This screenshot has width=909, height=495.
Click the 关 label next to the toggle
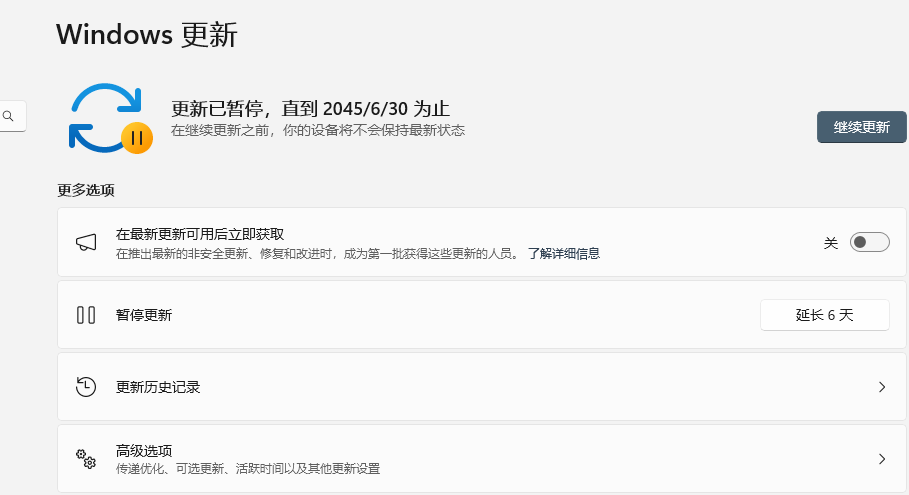tap(830, 243)
